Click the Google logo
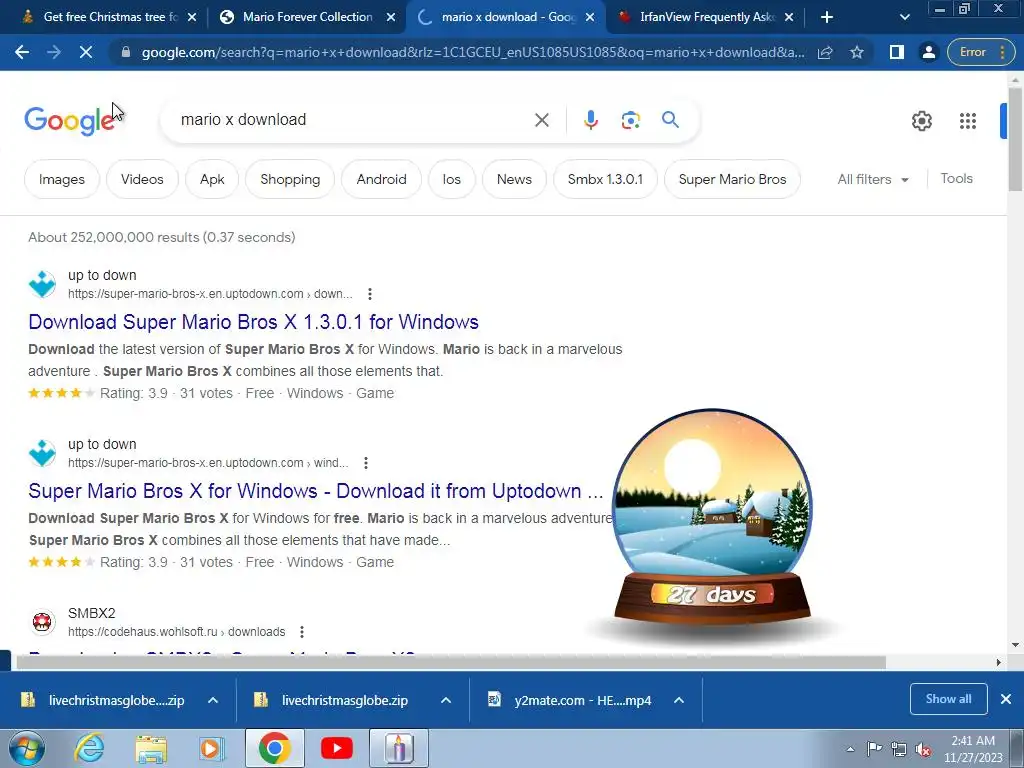Screen dimensions: 1024x768 click(x=70, y=121)
